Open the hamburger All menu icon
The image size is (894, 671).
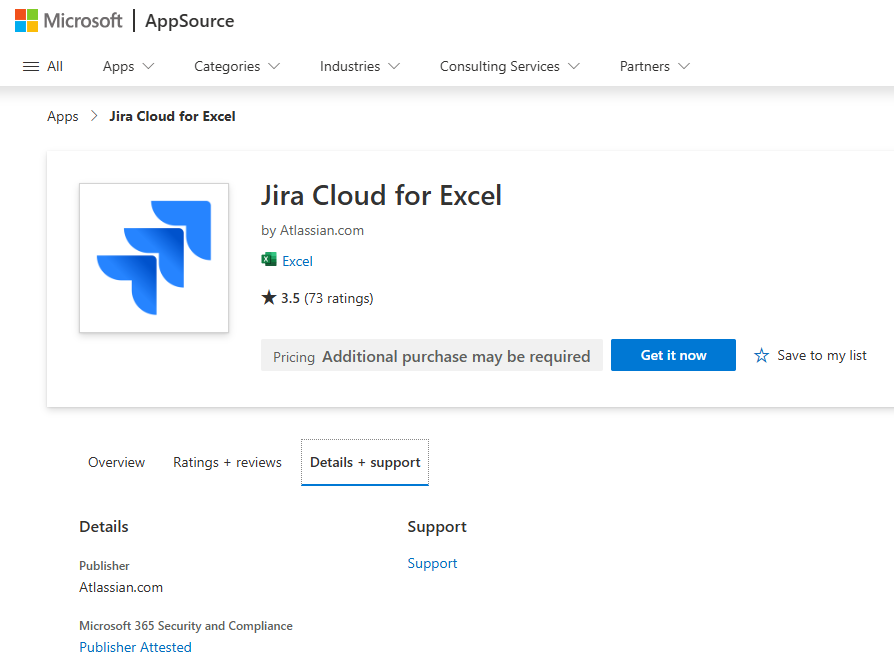(x=31, y=66)
